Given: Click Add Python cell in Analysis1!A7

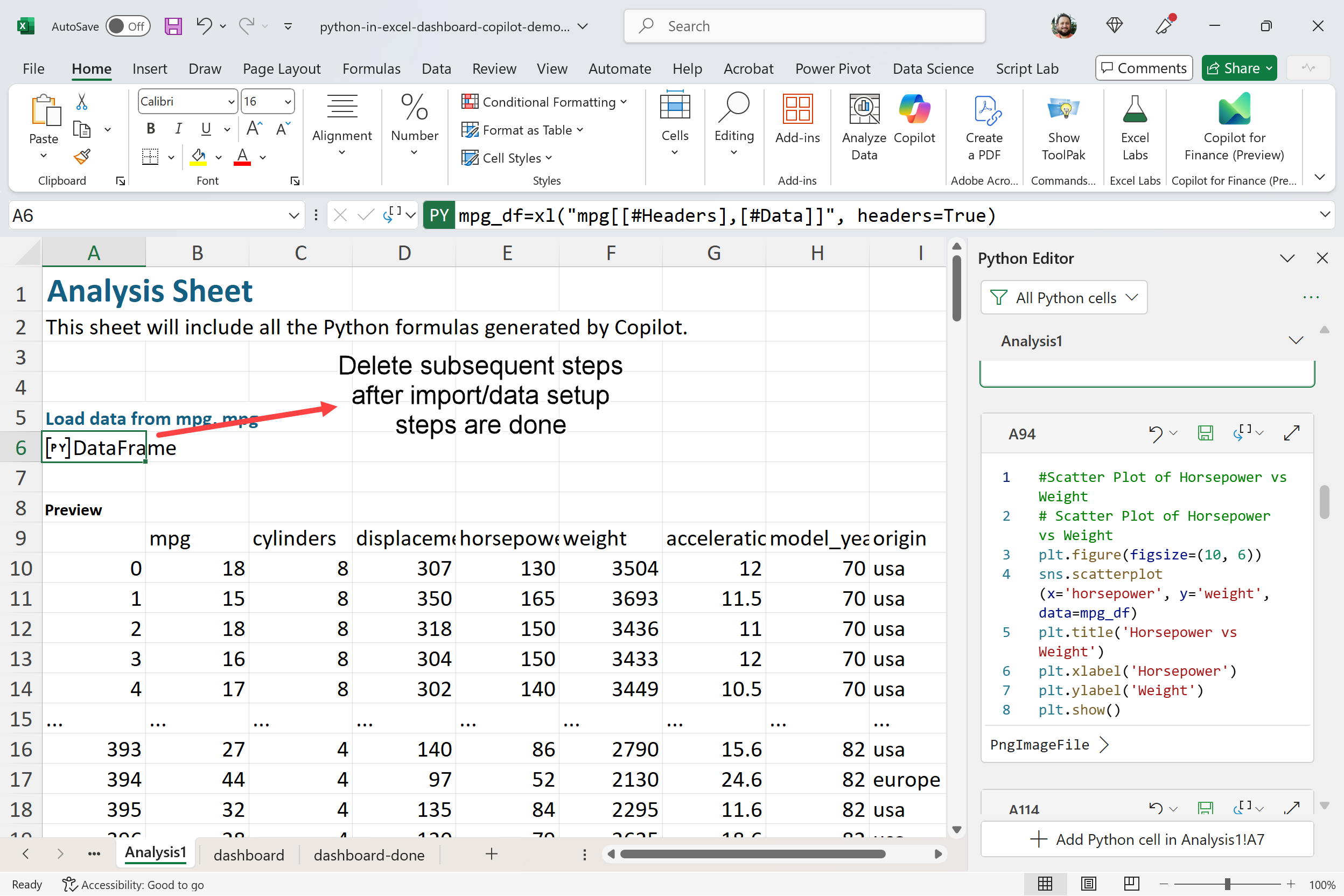Looking at the screenshot, I should tap(1147, 839).
